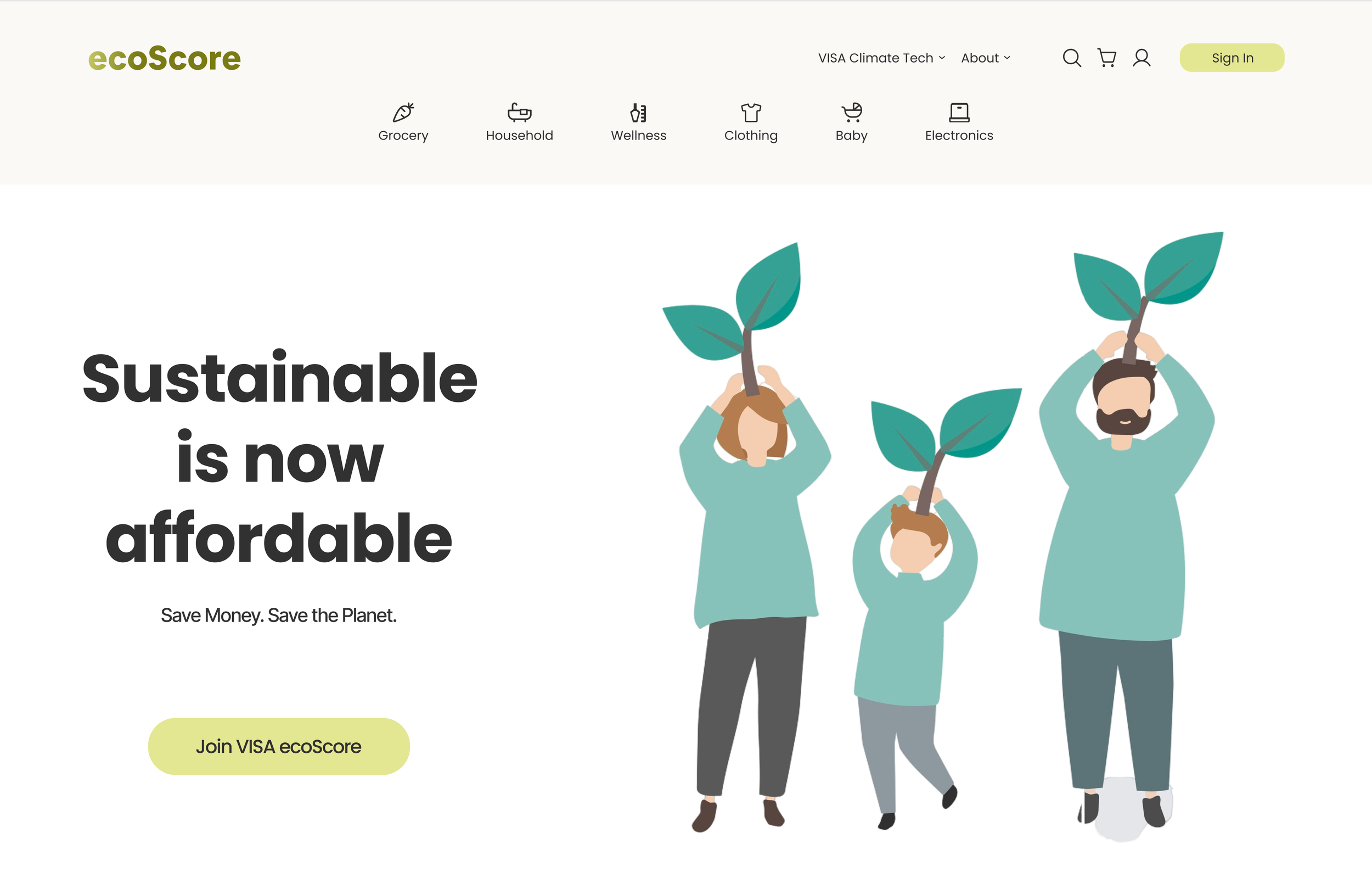Click the Sign In button

tap(1232, 58)
